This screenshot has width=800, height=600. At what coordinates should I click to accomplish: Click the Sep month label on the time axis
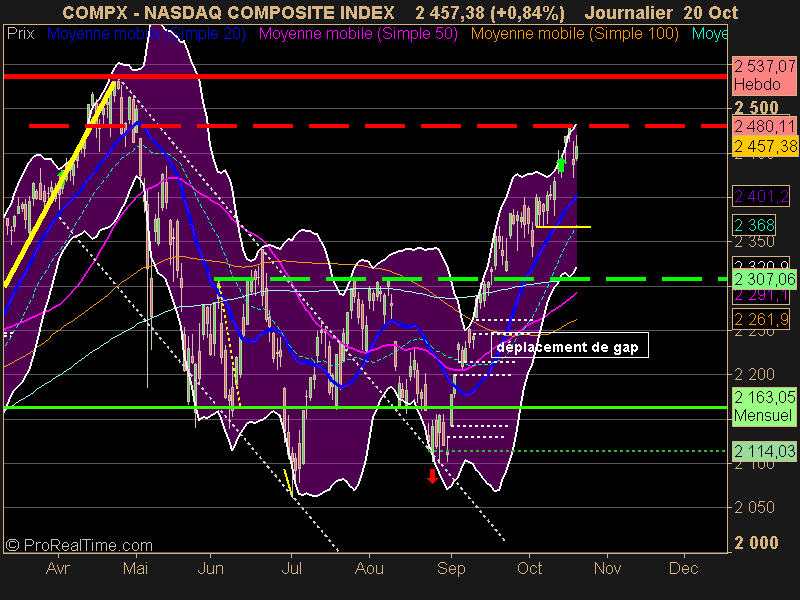pos(451,568)
